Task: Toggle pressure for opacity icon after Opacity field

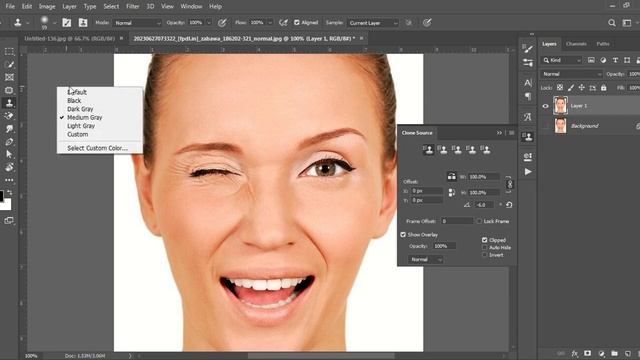Action: (222, 23)
